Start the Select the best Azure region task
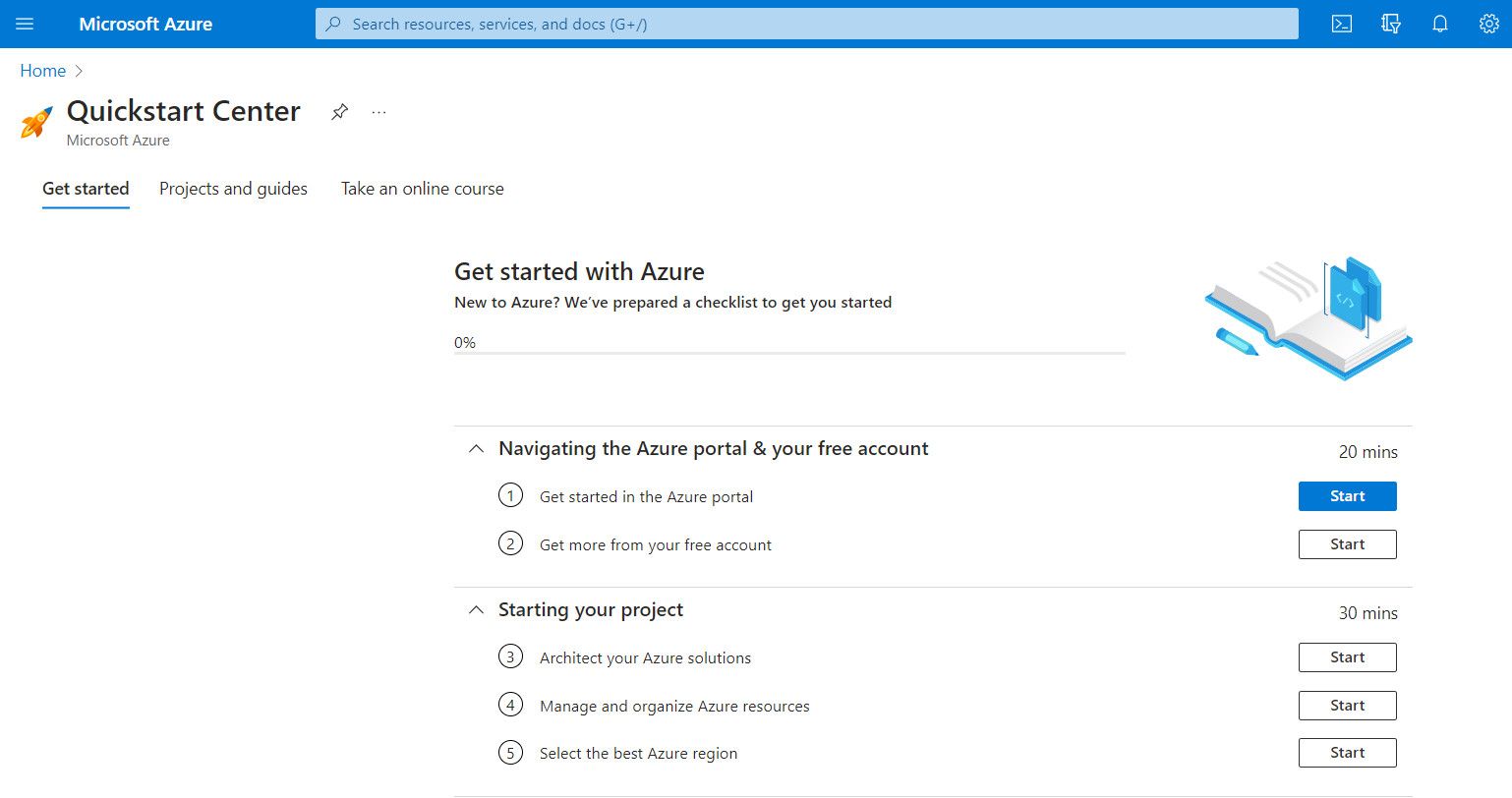 1347,752
